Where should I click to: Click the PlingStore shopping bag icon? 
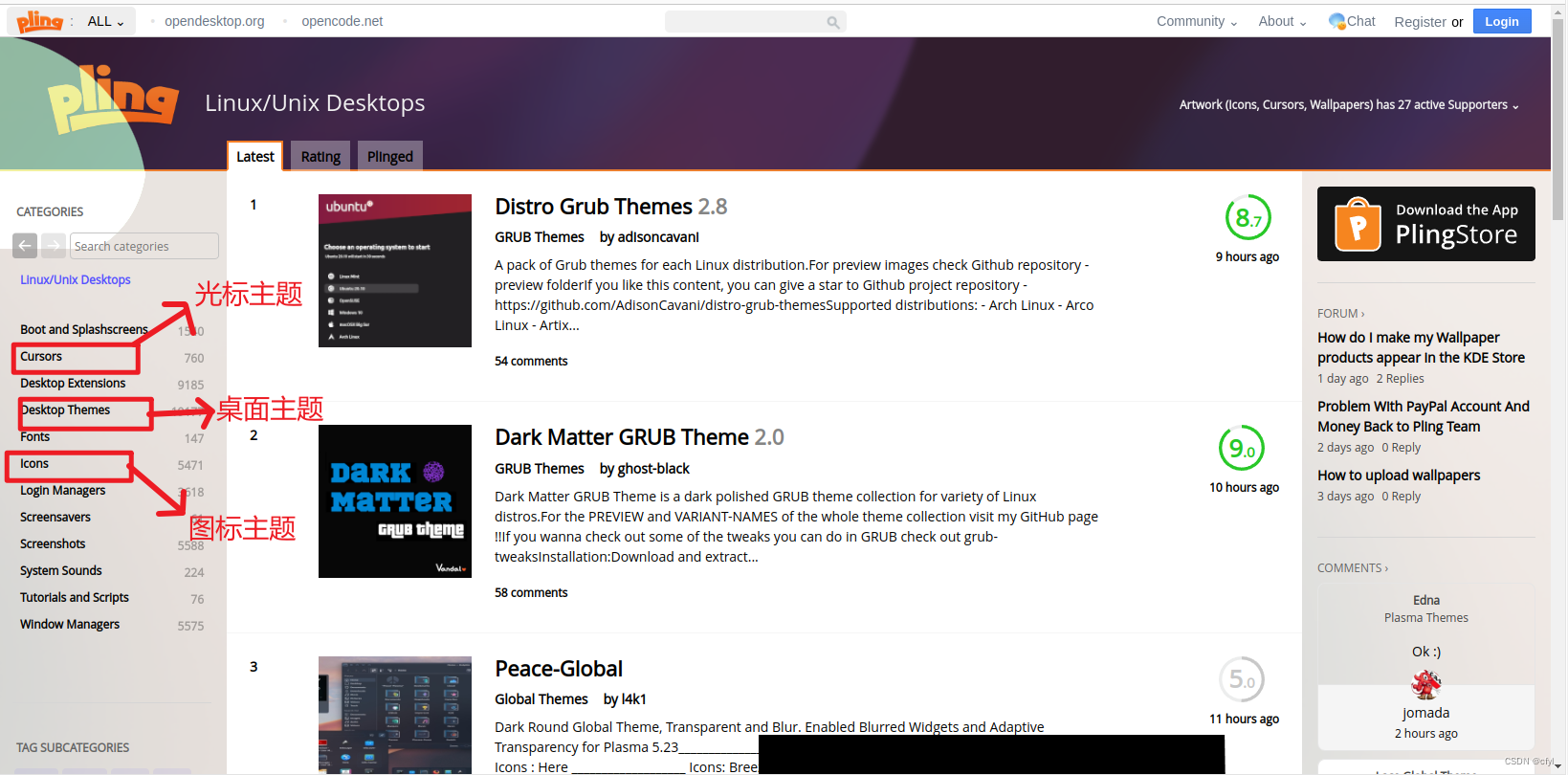(1358, 224)
